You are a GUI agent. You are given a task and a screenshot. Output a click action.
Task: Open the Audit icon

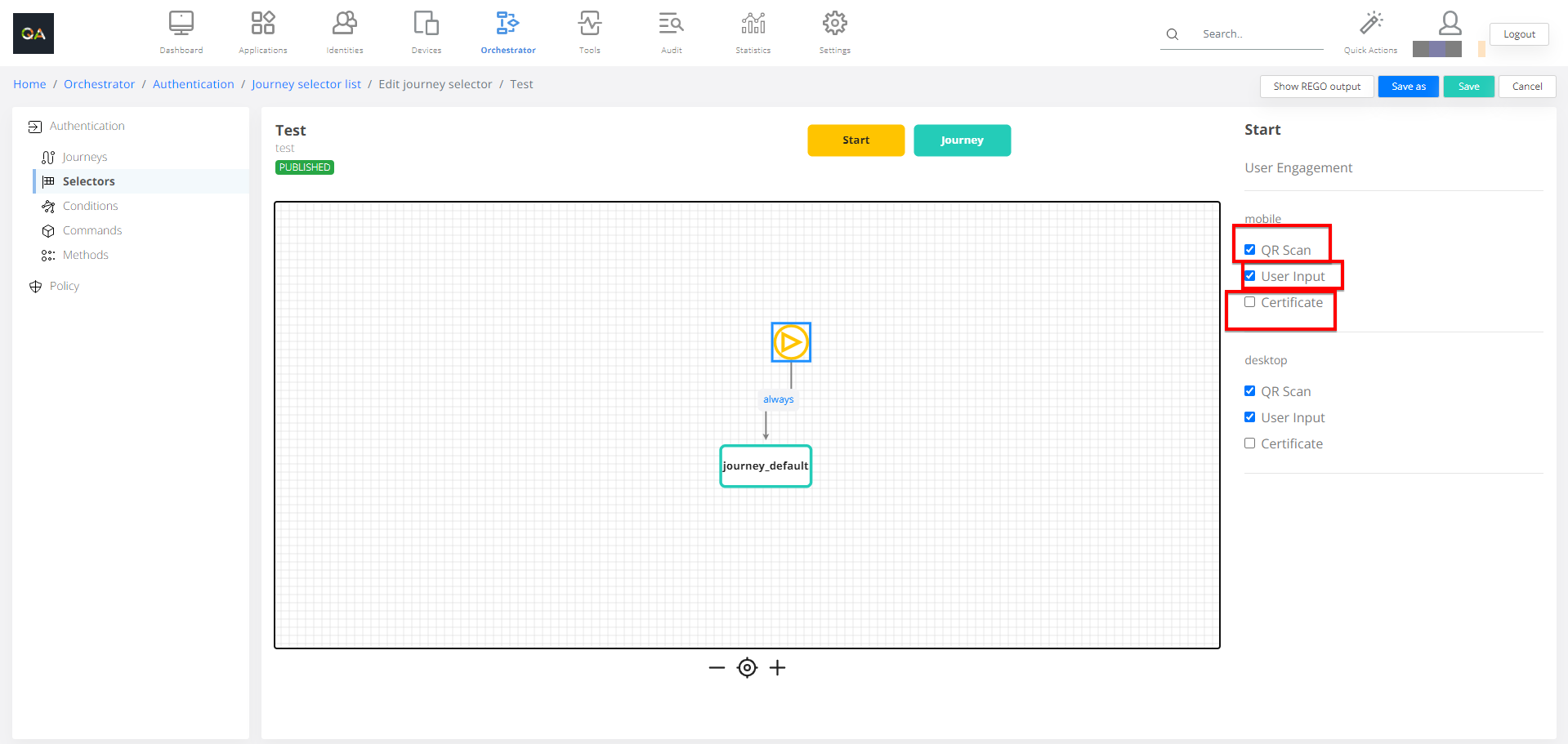(x=671, y=24)
